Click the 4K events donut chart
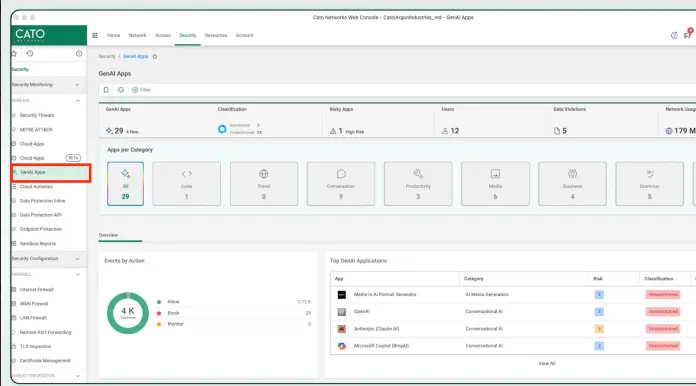Image resolution: width=696 pixels, height=386 pixels. coord(128,313)
